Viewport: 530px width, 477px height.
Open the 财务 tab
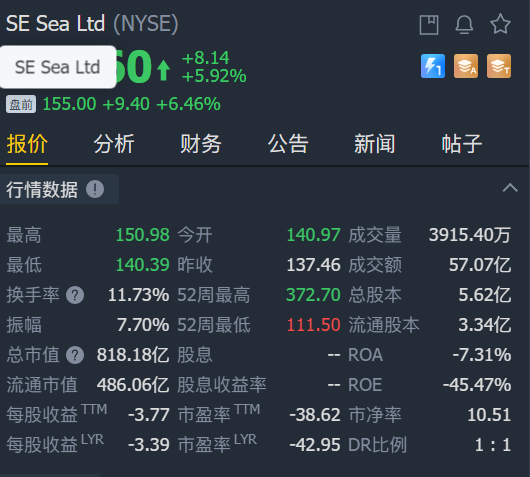tap(201, 144)
